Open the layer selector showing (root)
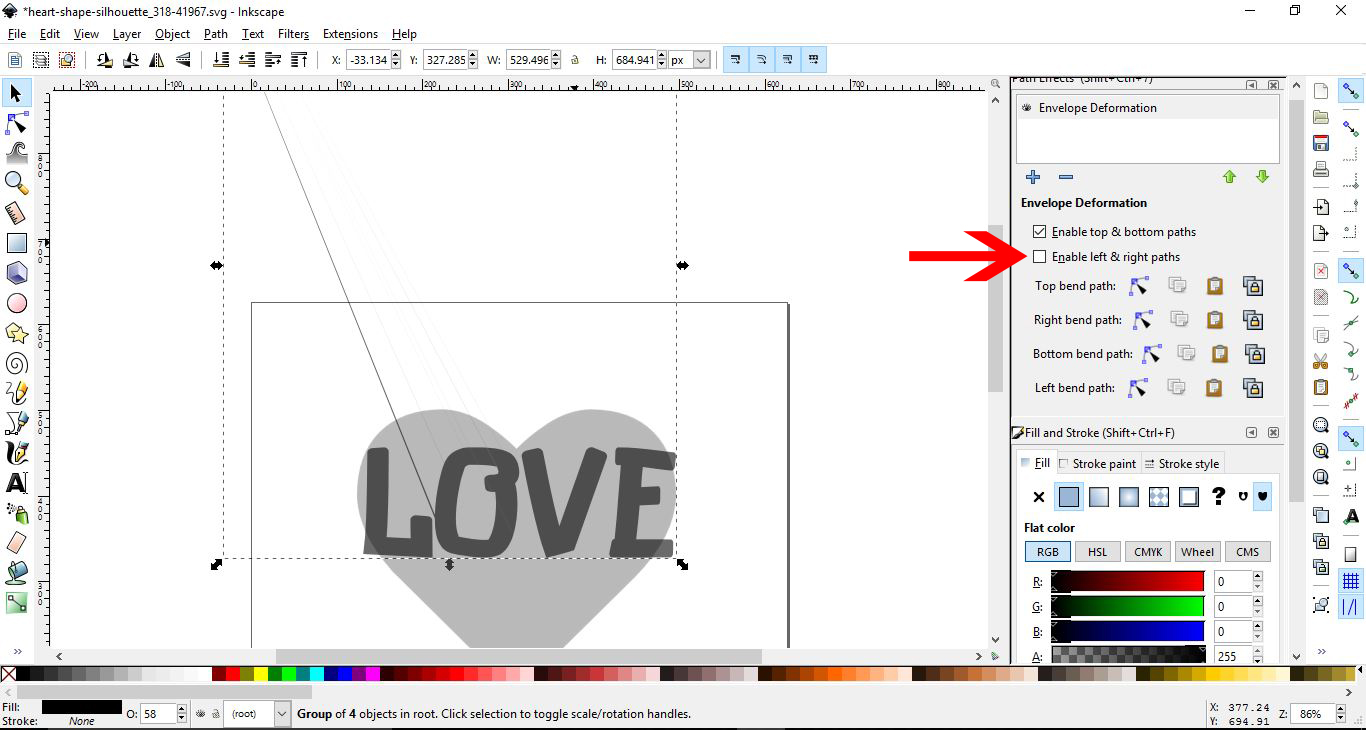This screenshot has width=1366, height=730. coord(255,713)
